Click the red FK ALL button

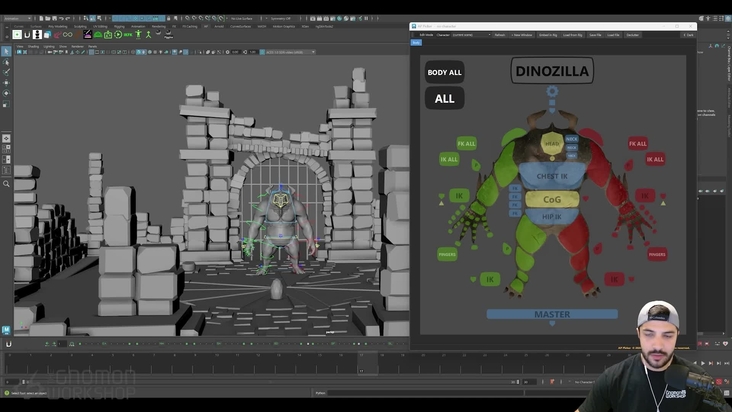tap(638, 144)
